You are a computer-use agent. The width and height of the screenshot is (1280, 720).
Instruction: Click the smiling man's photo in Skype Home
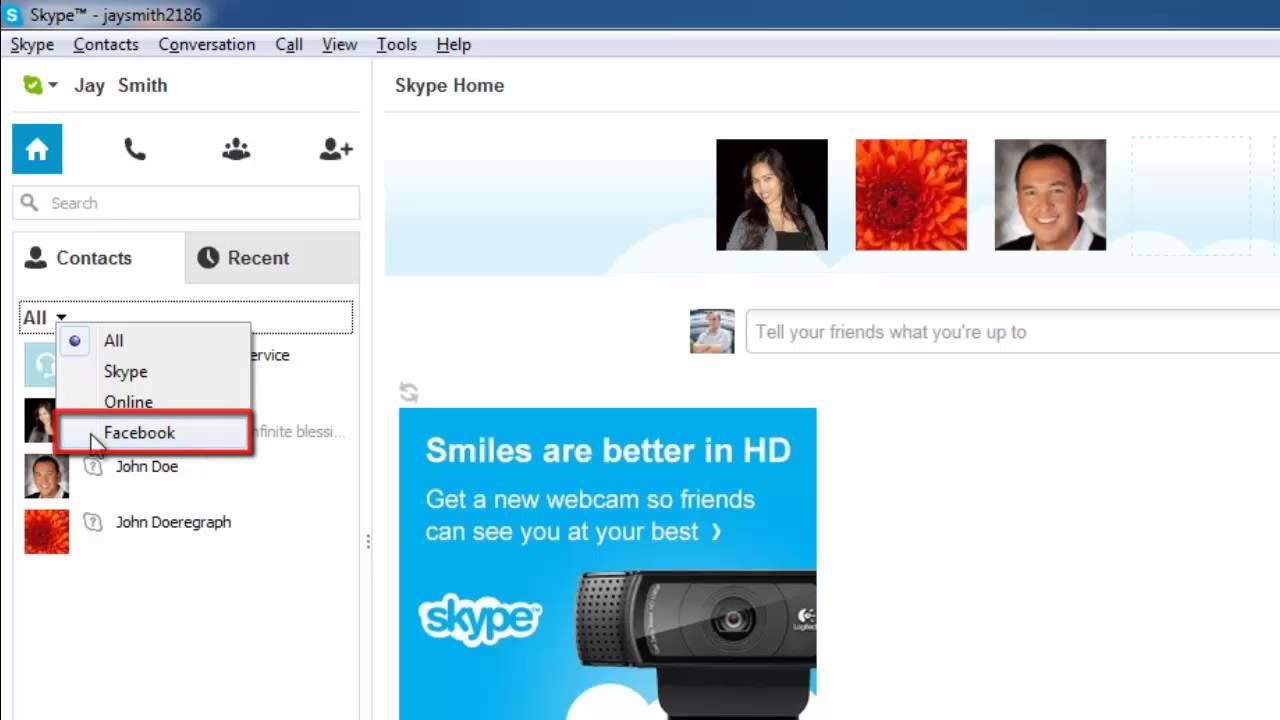(x=1050, y=195)
